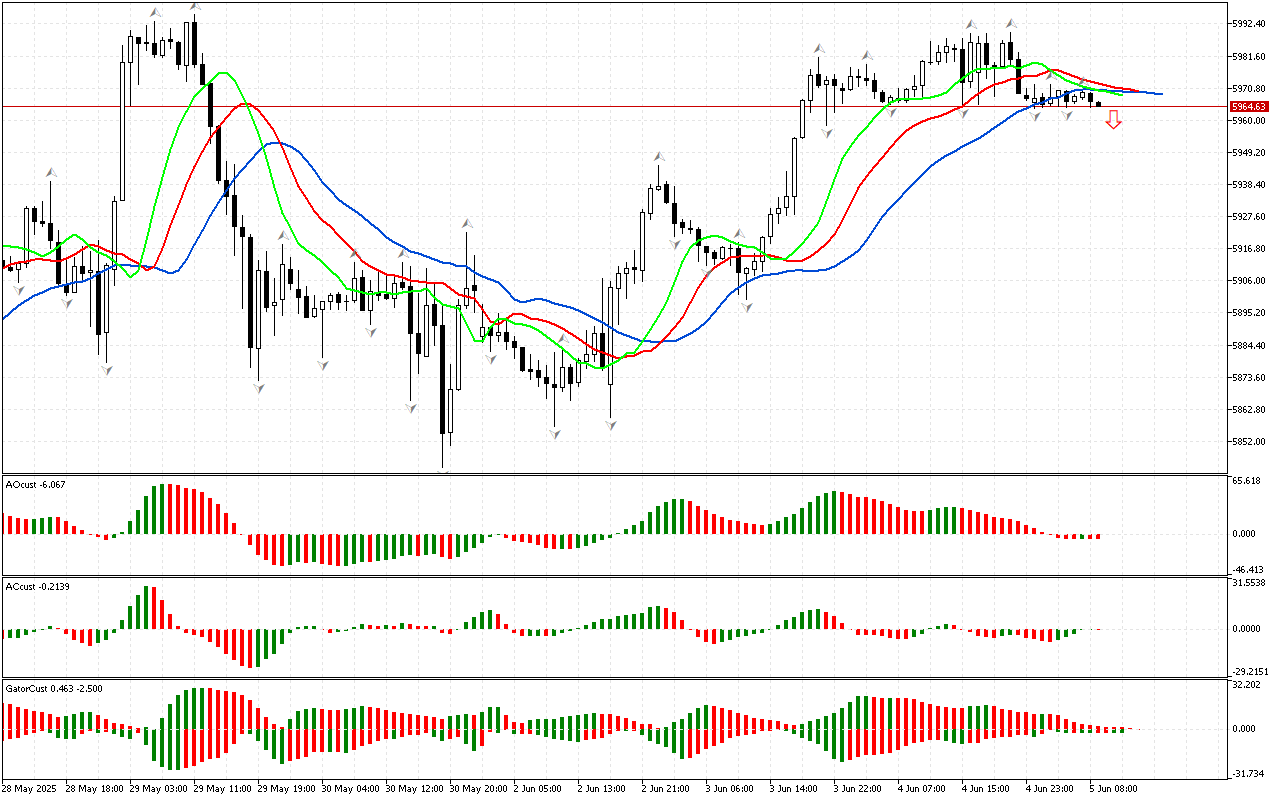Select the tallest green AOcust histogram bar
The image size is (1280, 800).
[164, 510]
